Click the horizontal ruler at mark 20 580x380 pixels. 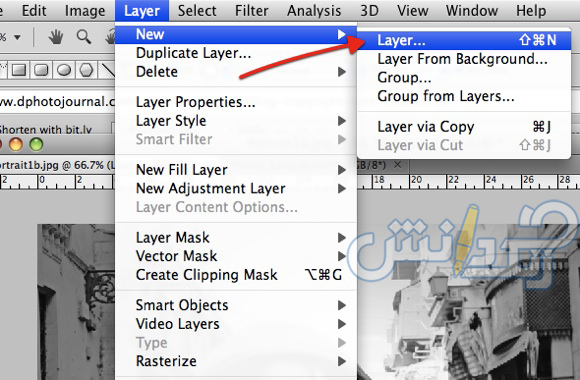[417, 180]
